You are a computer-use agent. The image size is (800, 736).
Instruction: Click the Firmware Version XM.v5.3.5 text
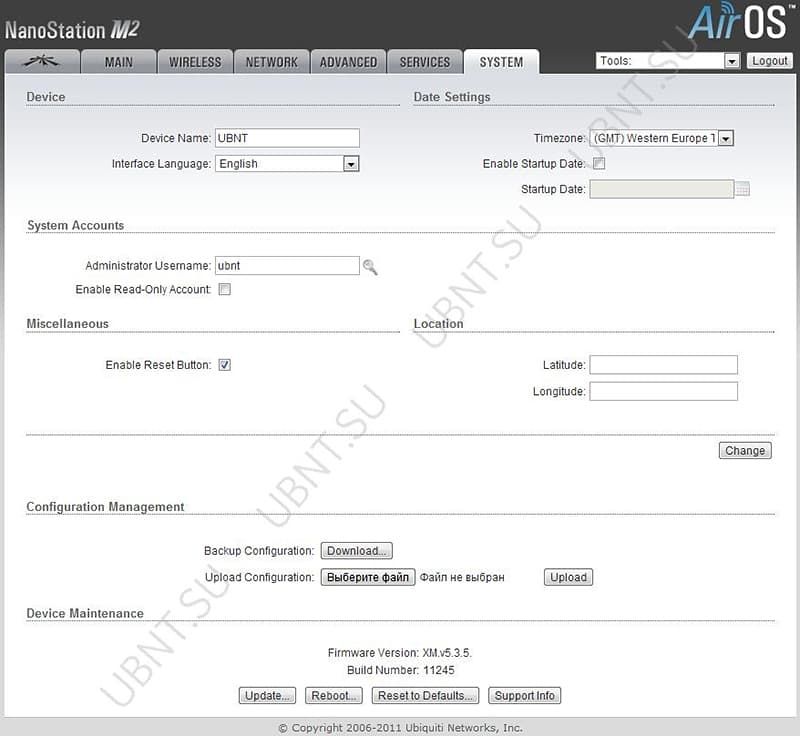coord(400,653)
